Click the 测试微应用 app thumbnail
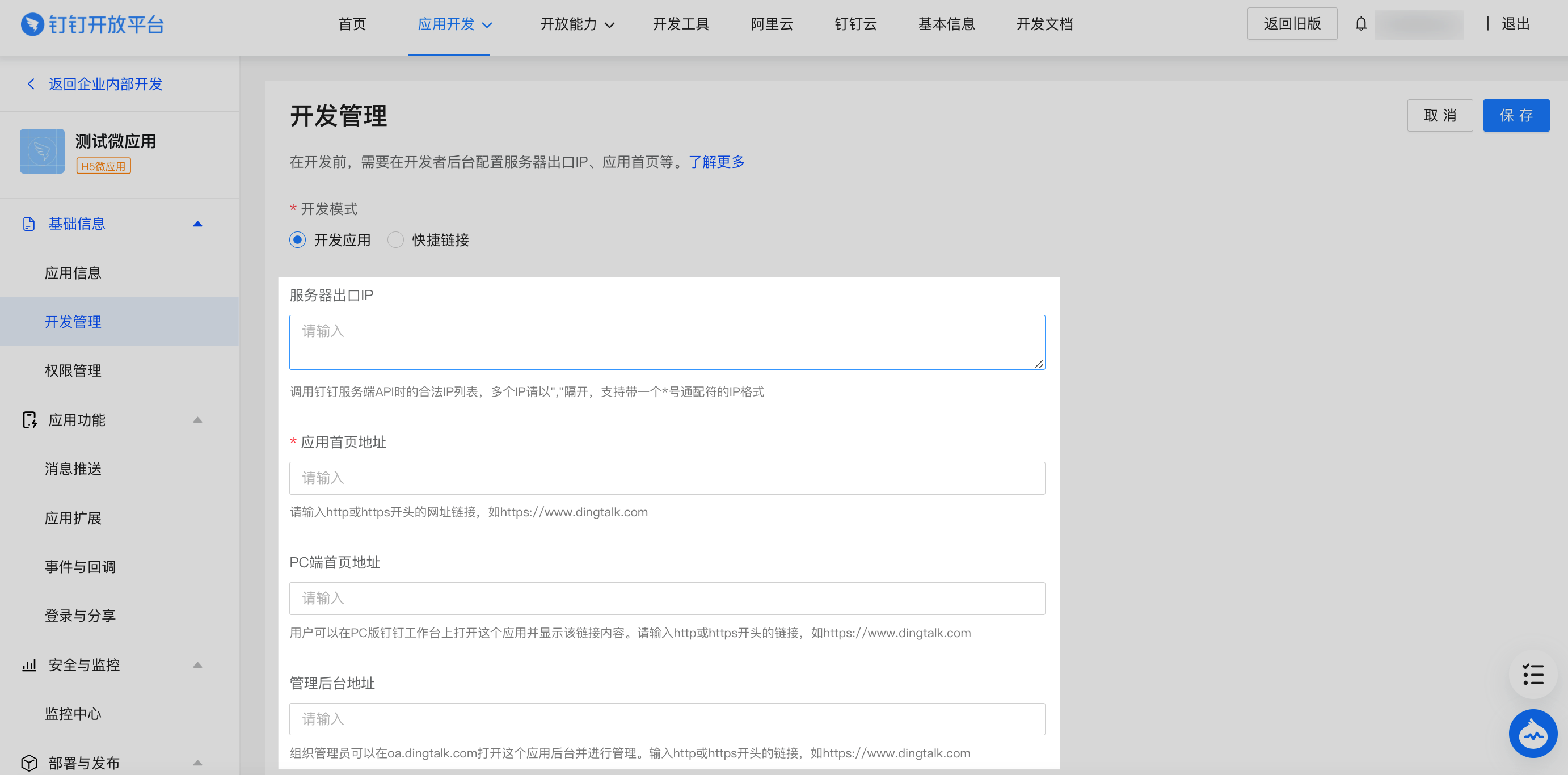This screenshot has width=1568, height=775. point(42,151)
